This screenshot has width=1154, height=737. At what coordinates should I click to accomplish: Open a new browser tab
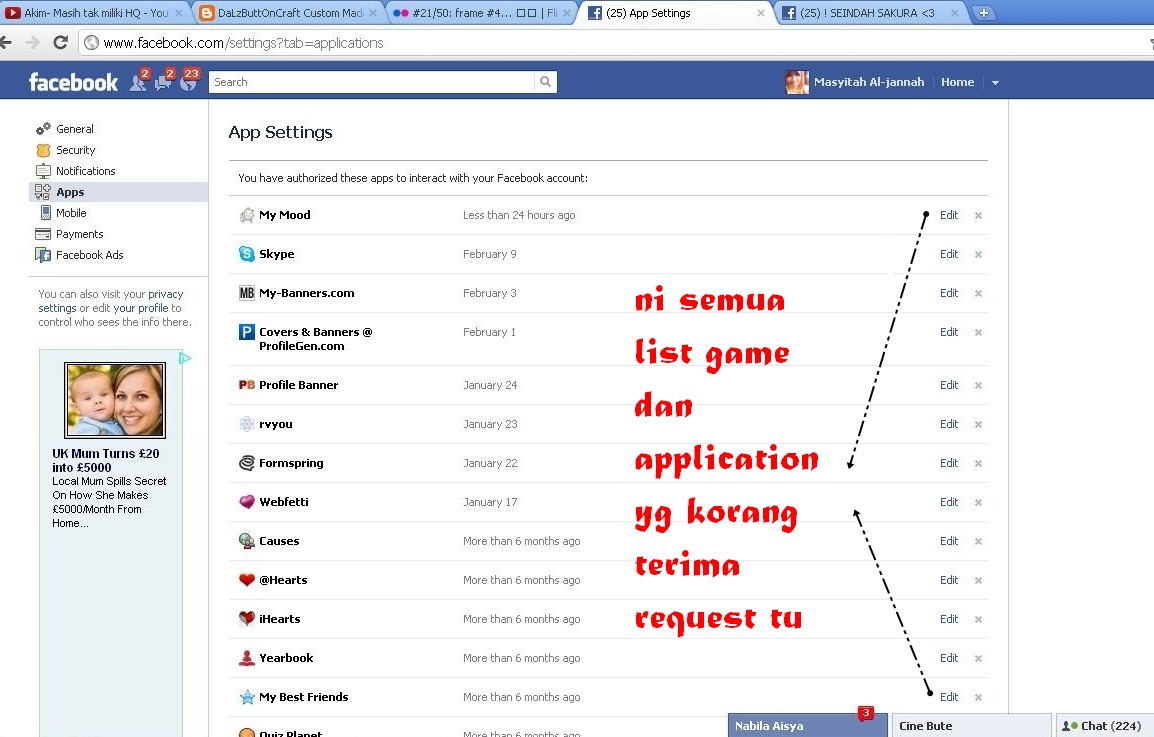[x=983, y=13]
